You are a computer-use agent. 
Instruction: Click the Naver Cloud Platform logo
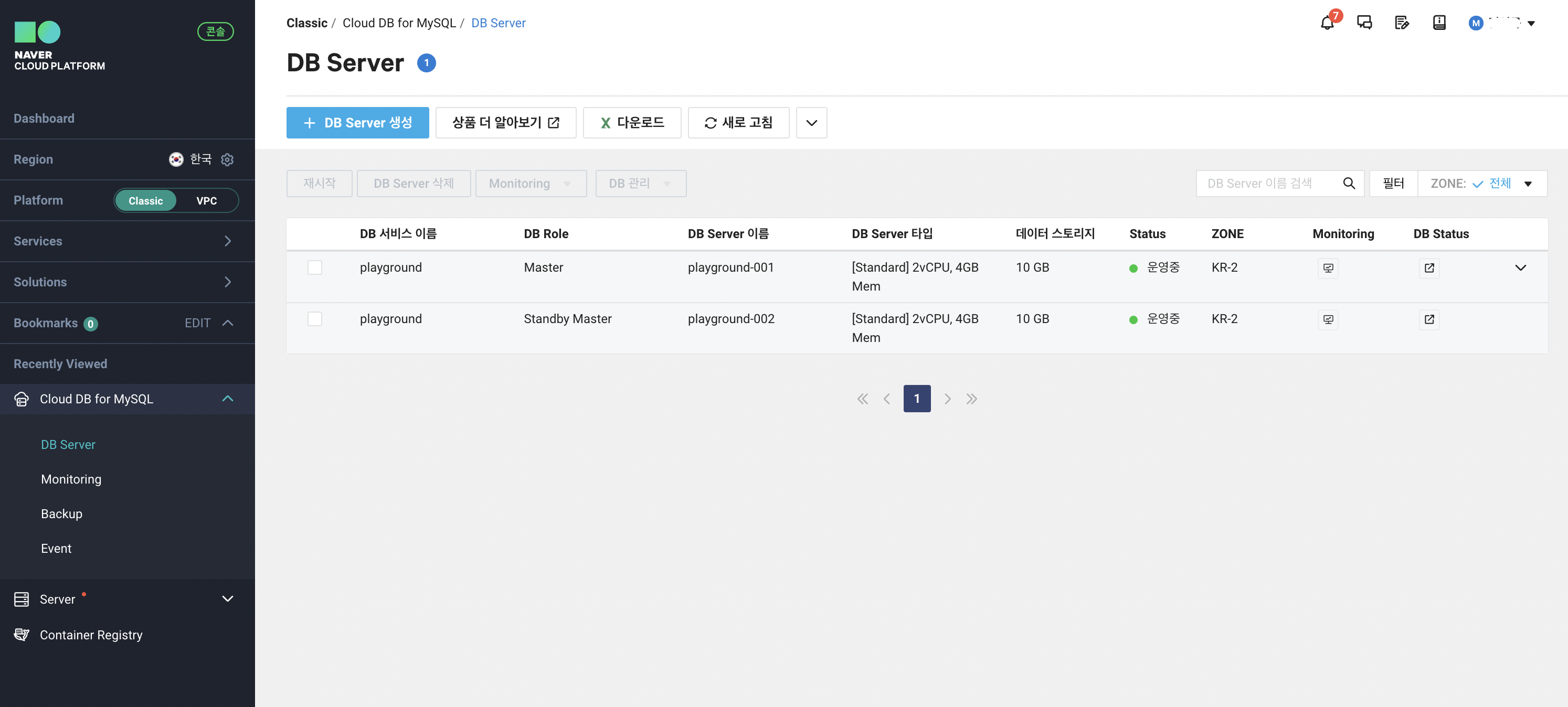click(x=60, y=46)
